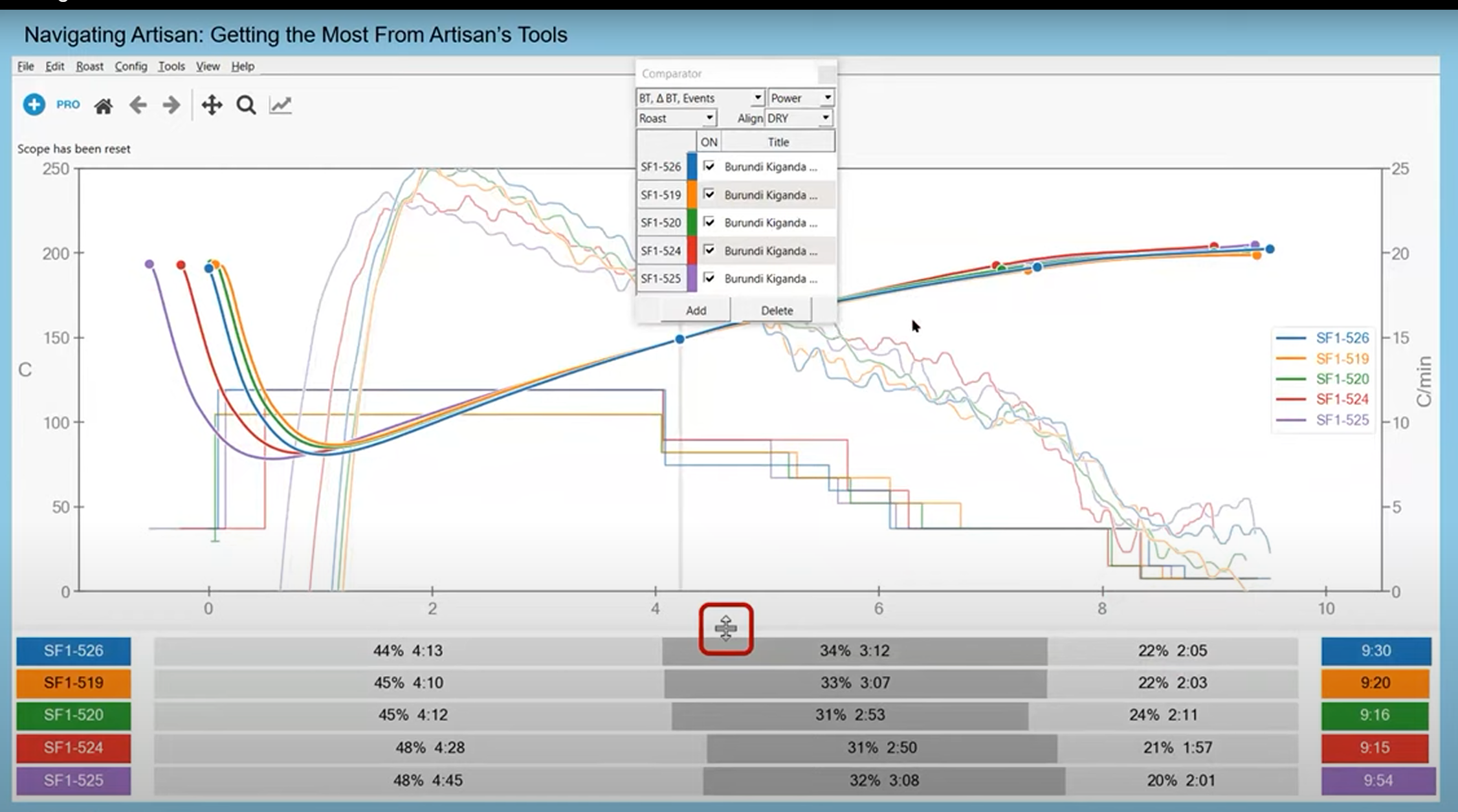Image resolution: width=1458 pixels, height=812 pixels.
Task: Uncheck the ON checkbox for SF1-526
Action: pos(708,166)
